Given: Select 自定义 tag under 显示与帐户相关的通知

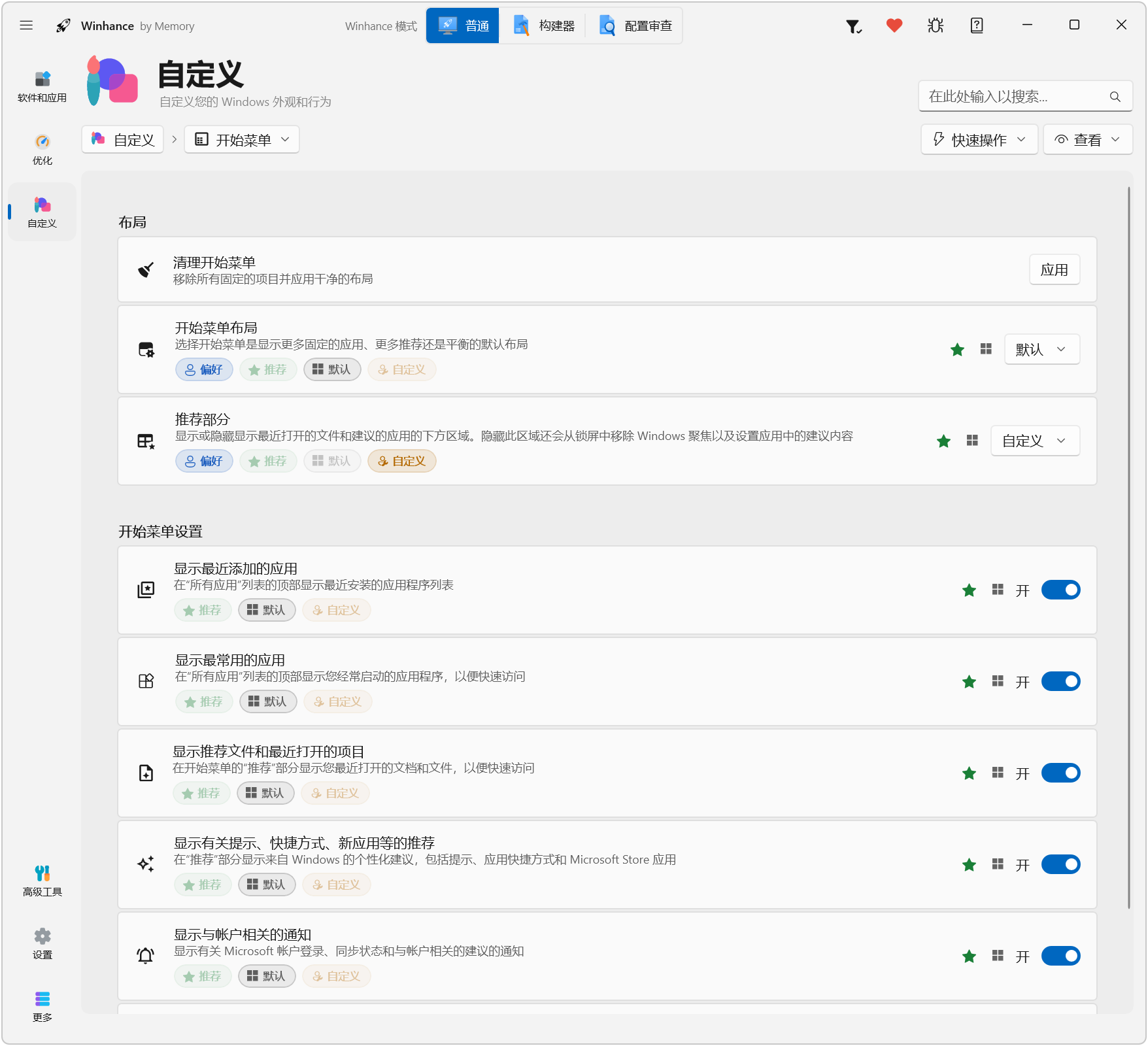Looking at the screenshot, I should coord(337,976).
